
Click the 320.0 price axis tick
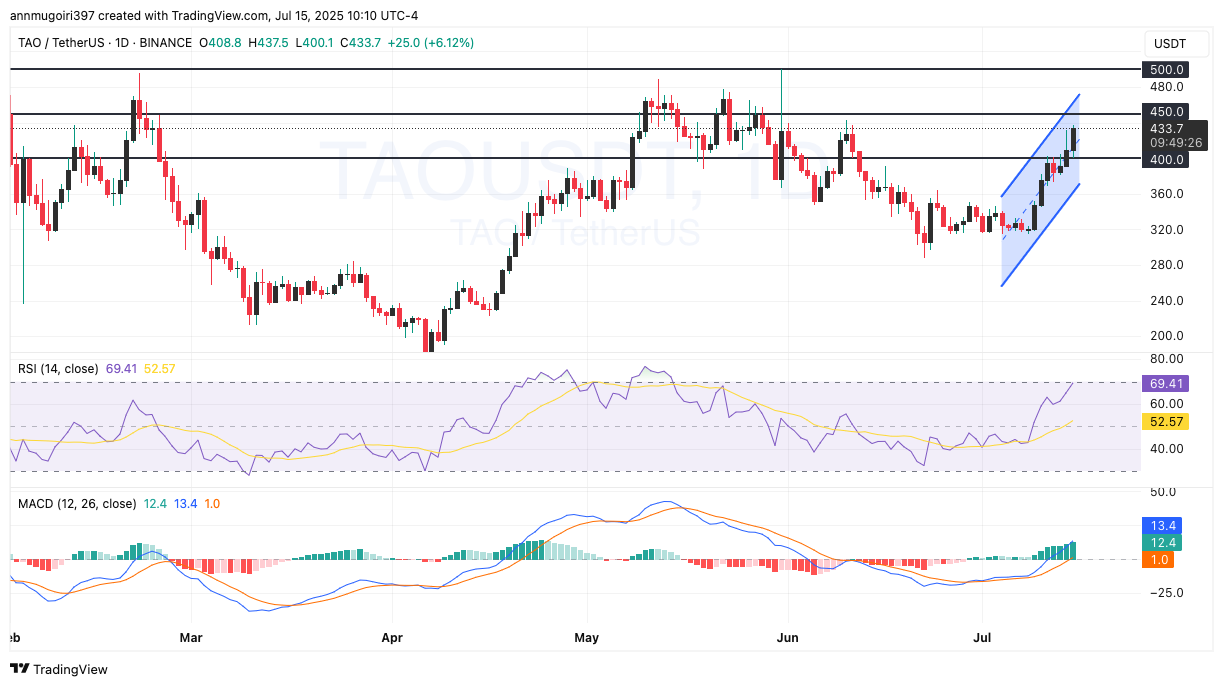[x=1167, y=229]
